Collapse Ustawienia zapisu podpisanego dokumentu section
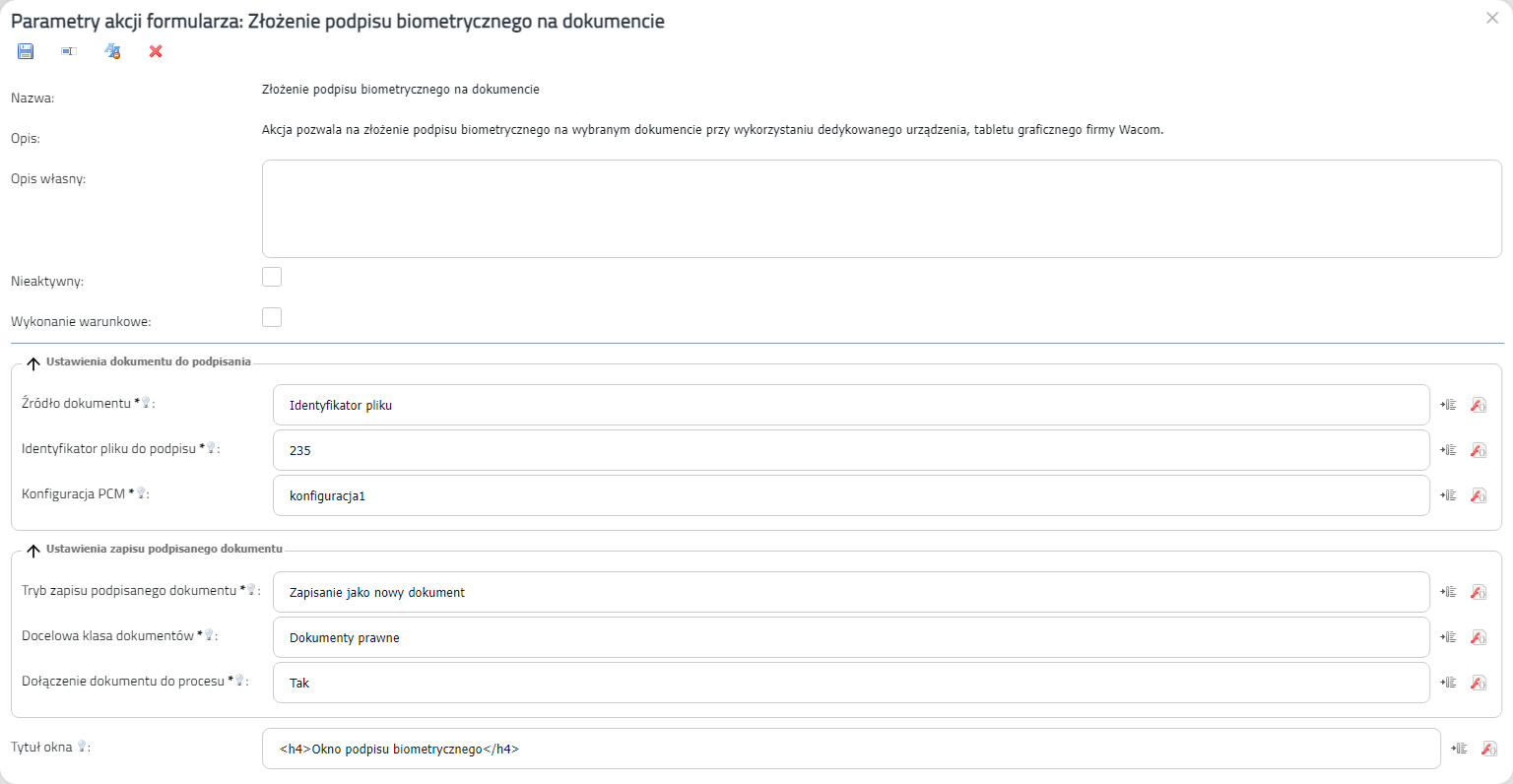The image size is (1513, 784). (x=33, y=551)
